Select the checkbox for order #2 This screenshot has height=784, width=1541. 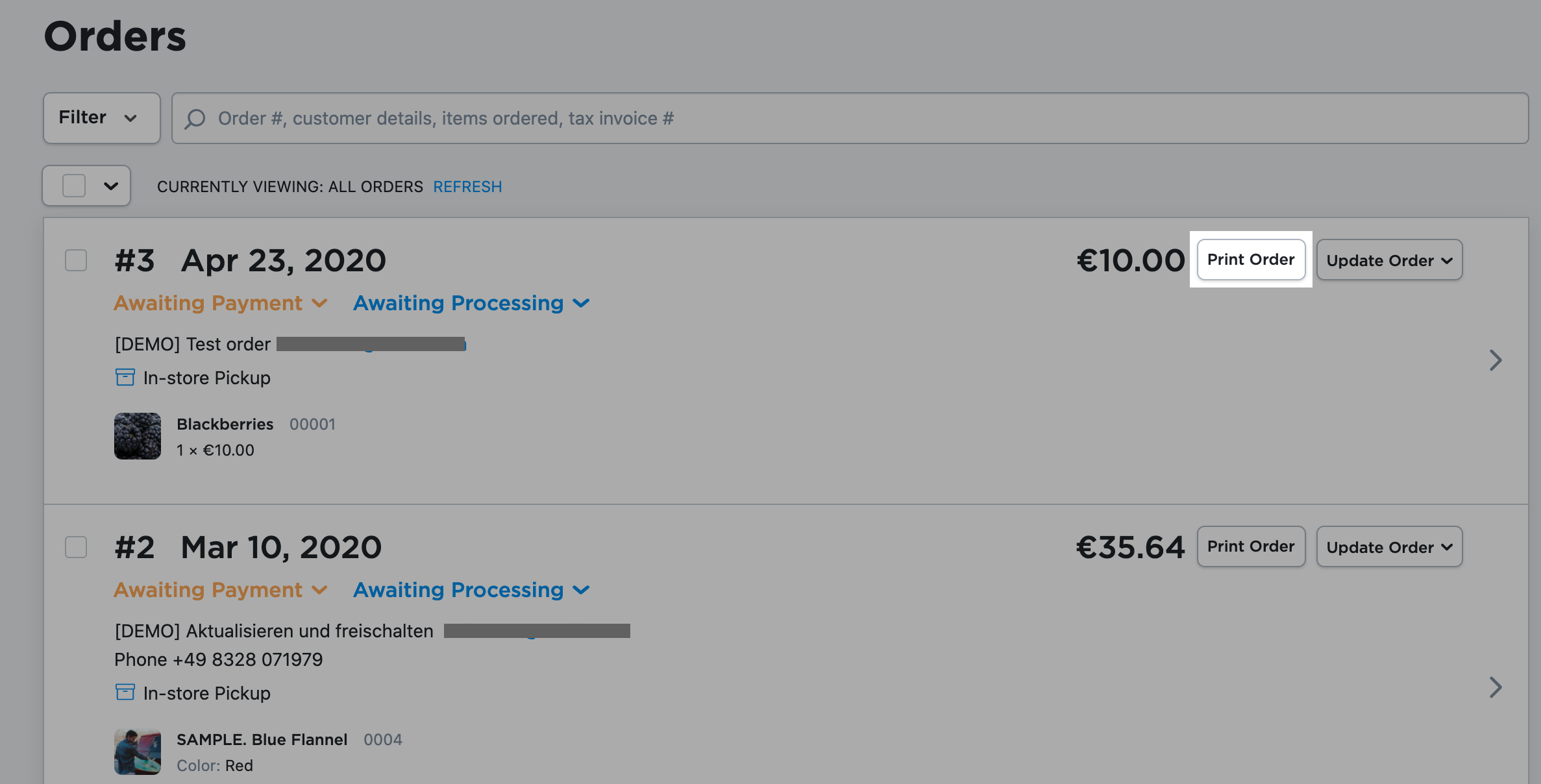[76, 547]
